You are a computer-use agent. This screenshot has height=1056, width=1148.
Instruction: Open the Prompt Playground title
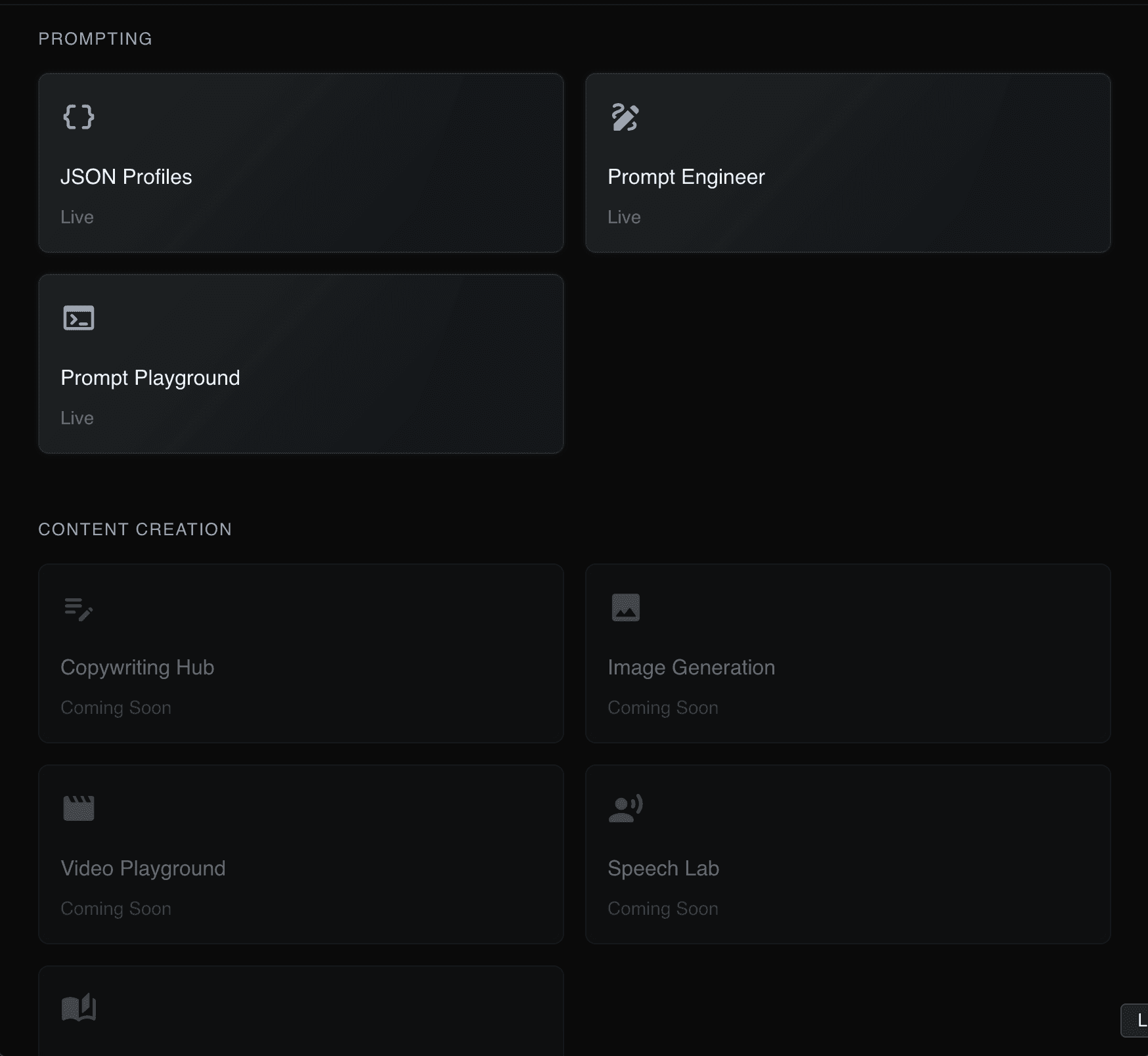(150, 378)
